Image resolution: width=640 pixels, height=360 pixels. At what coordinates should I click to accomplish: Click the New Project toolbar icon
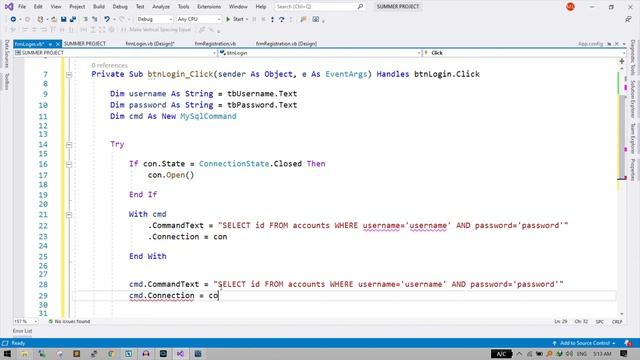[x=40, y=19]
